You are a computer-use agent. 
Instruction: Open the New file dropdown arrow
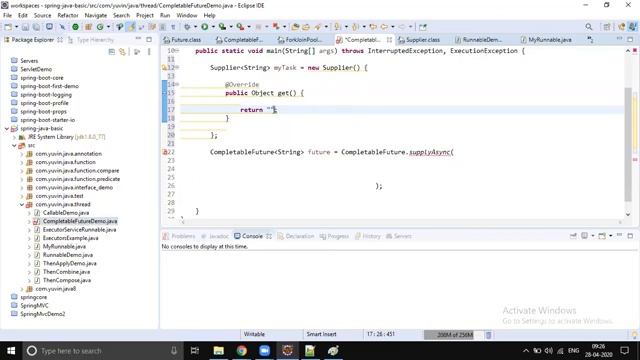pyautogui.click(x=16, y=27)
